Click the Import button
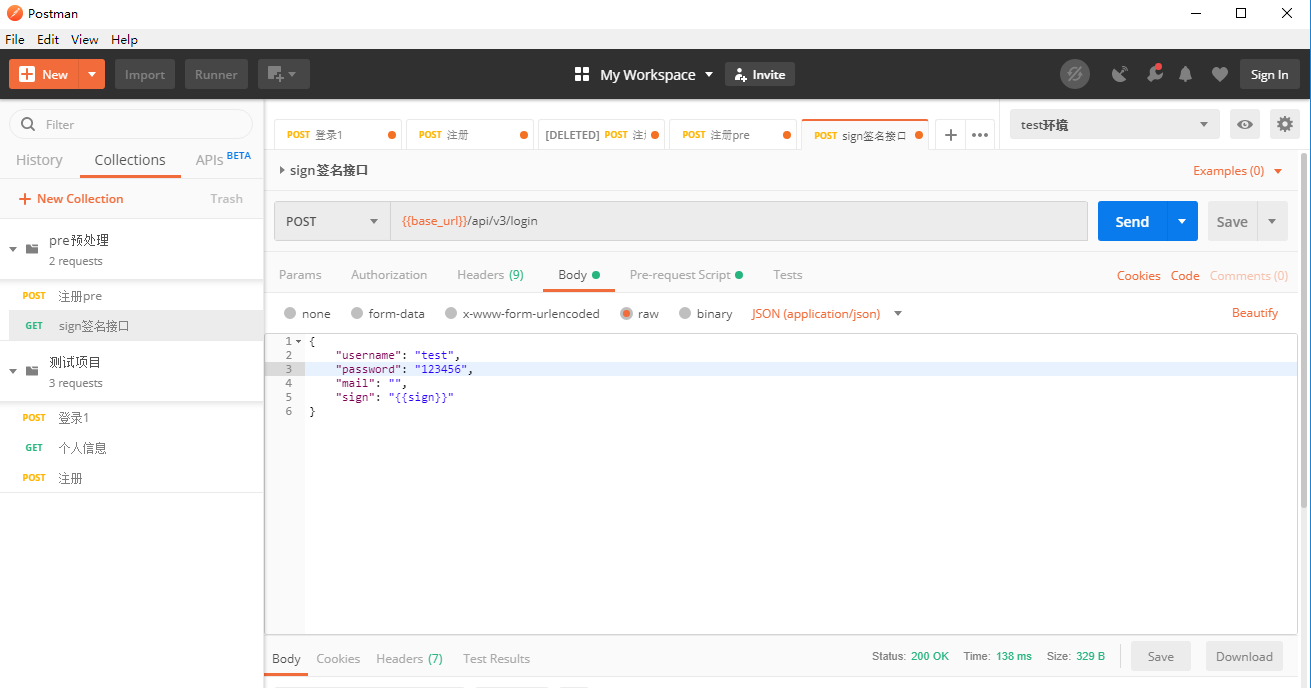 145,75
